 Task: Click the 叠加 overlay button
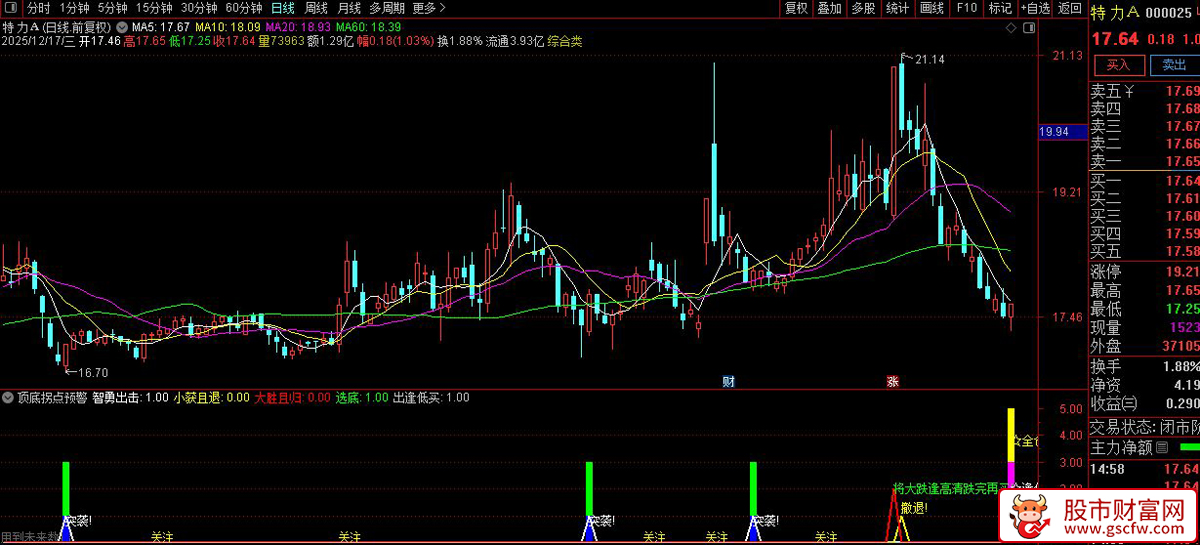point(829,8)
